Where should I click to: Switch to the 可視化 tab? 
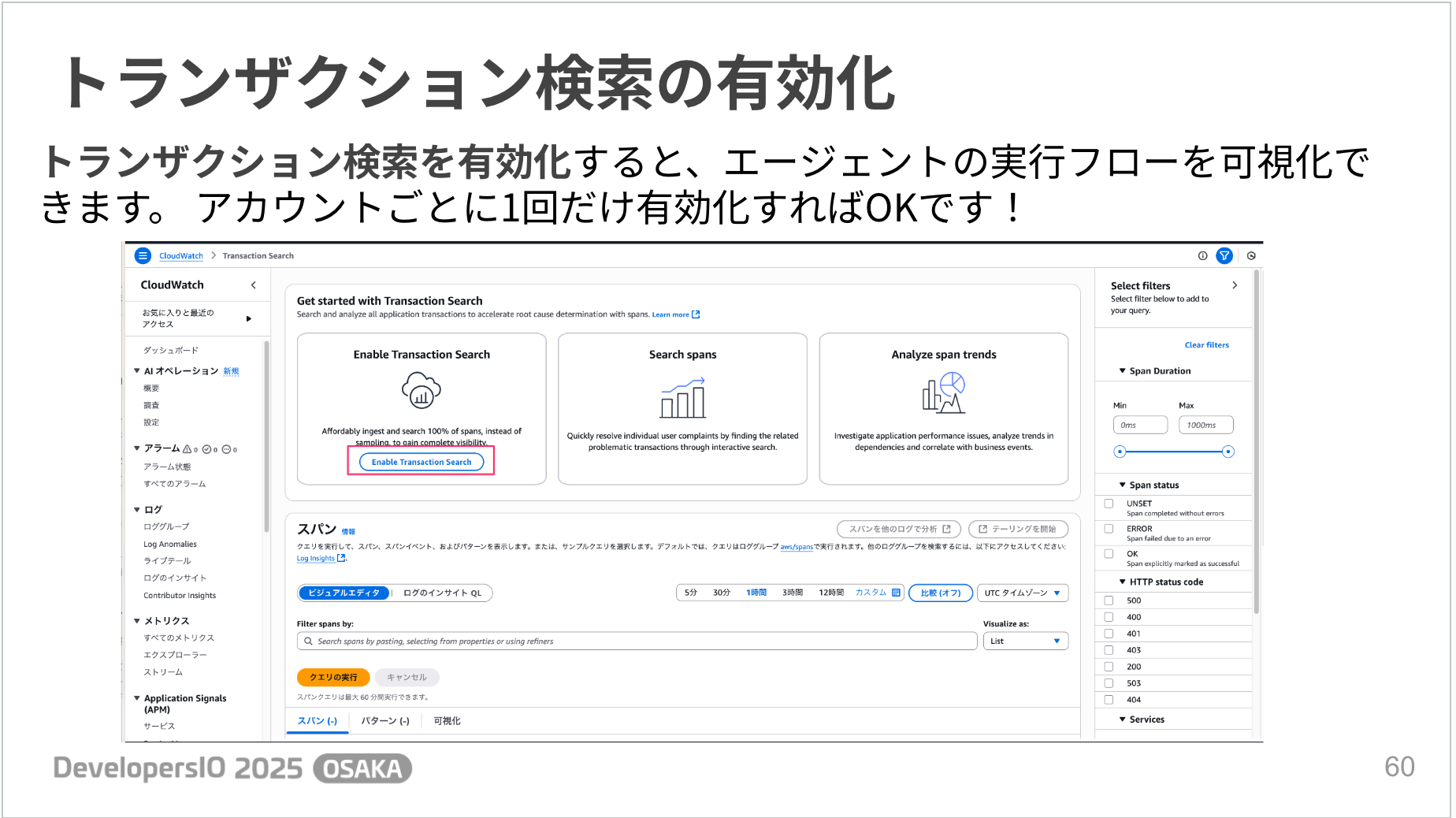coord(448,721)
